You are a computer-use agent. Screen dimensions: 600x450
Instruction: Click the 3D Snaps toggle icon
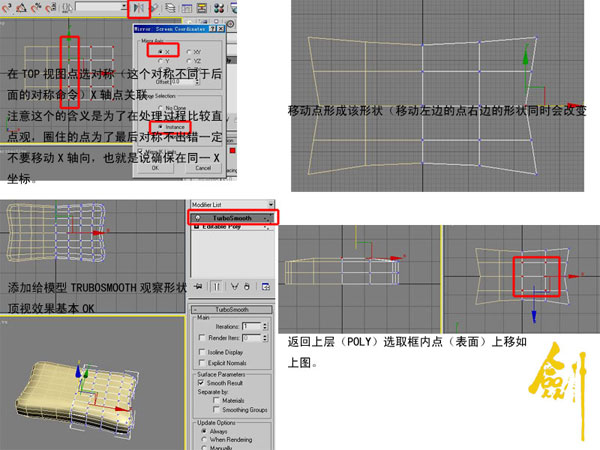point(7,8)
